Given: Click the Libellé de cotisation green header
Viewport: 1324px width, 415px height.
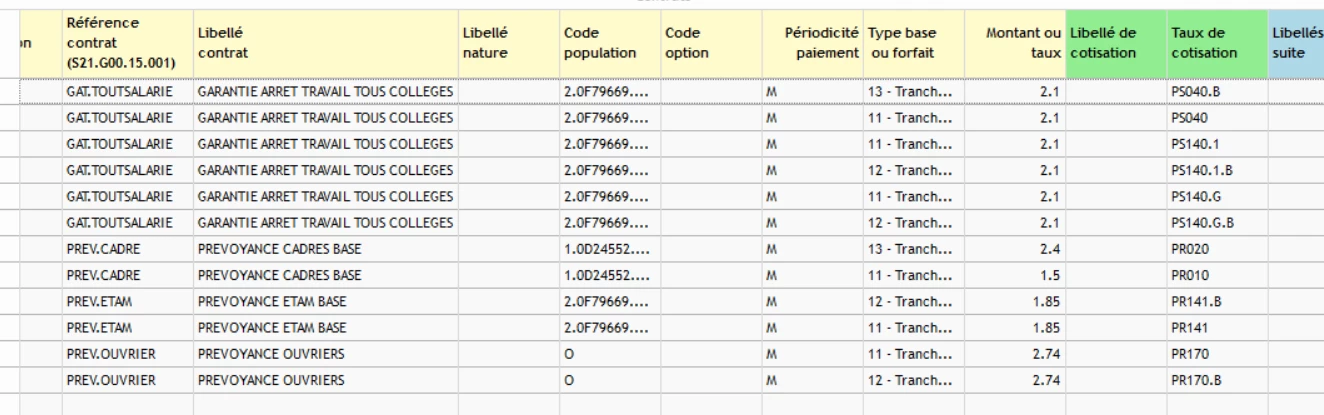Looking at the screenshot, I should [1116, 43].
